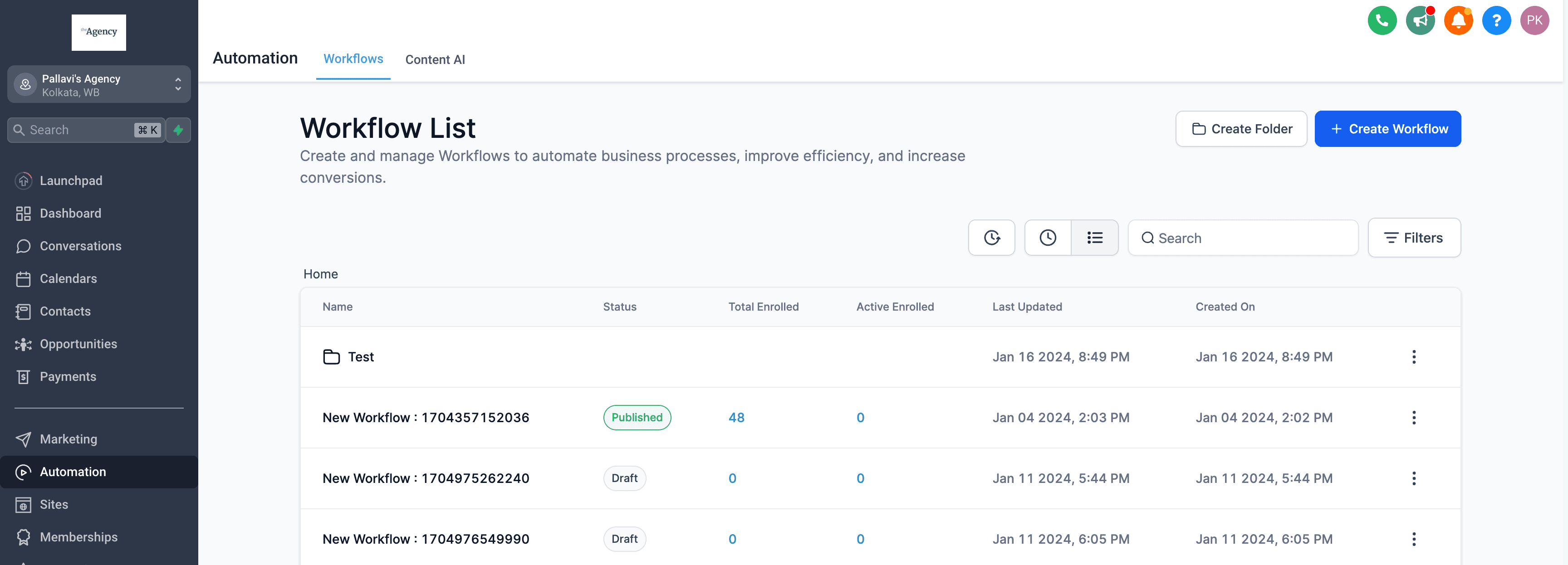Screen dimensions: 1568x565
Task: Click the Create Folder button
Action: tap(1240, 129)
